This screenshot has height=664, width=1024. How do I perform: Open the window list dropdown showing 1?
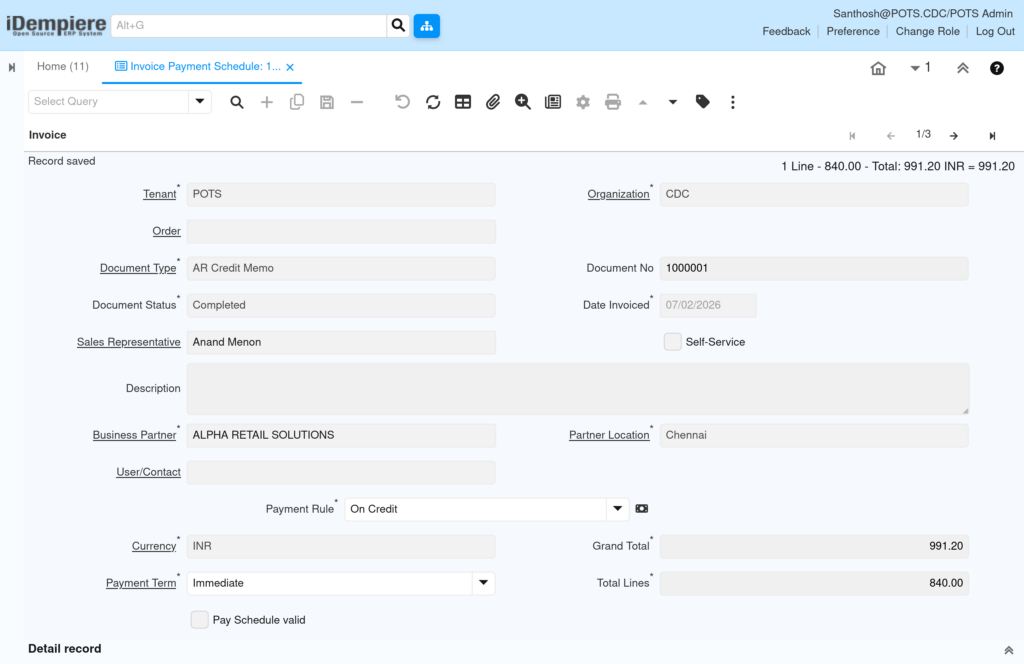920,68
